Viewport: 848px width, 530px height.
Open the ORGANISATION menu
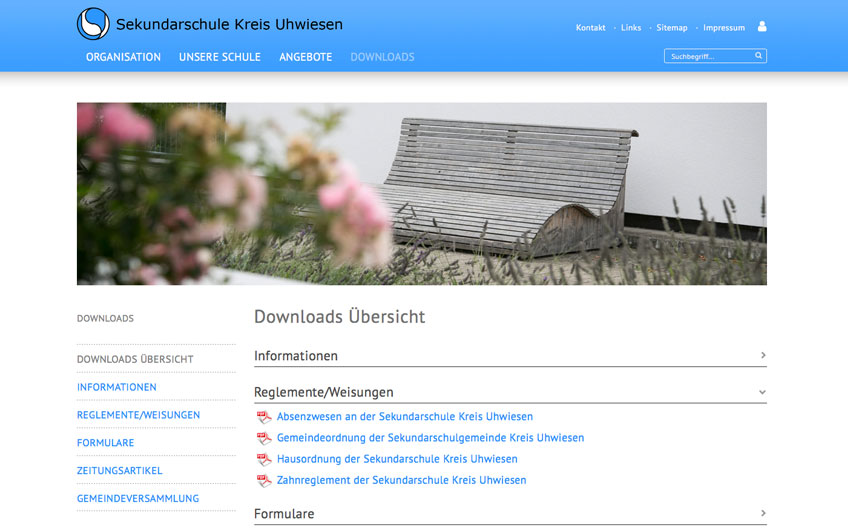[x=123, y=57]
